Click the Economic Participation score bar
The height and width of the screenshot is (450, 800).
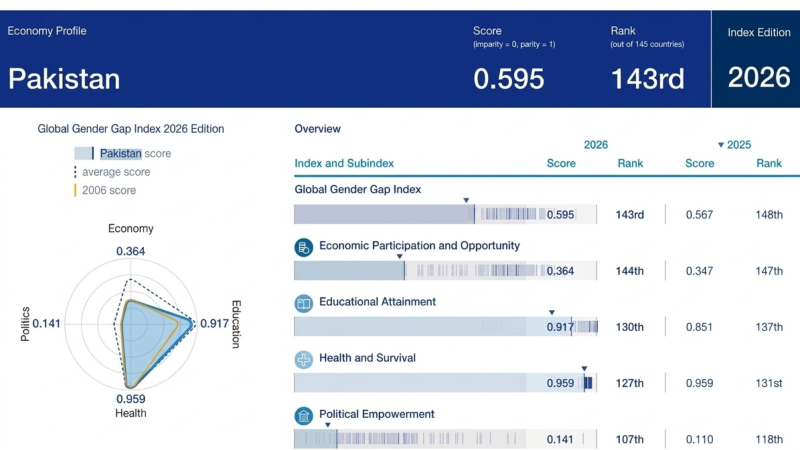[x=445, y=270]
